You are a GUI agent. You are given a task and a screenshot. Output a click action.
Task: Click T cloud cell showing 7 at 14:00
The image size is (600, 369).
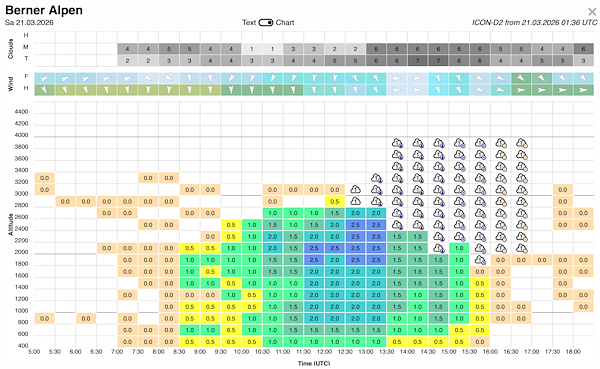418,60
